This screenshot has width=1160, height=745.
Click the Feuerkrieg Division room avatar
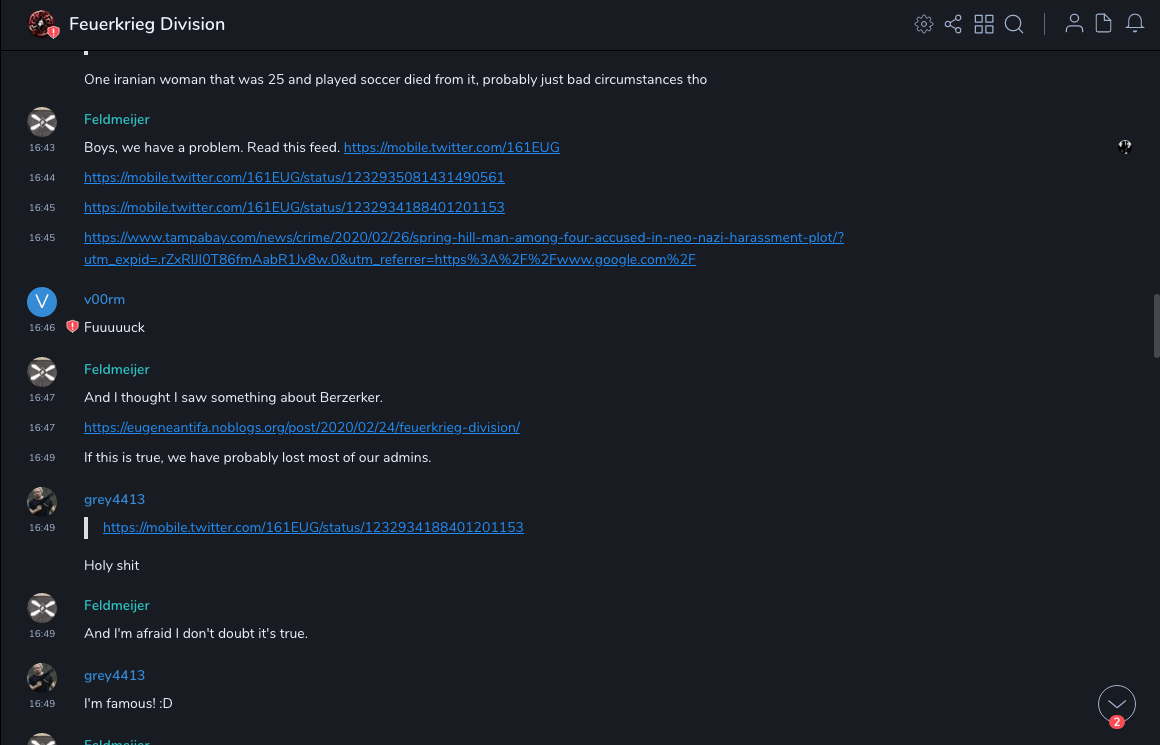(42, 24)
